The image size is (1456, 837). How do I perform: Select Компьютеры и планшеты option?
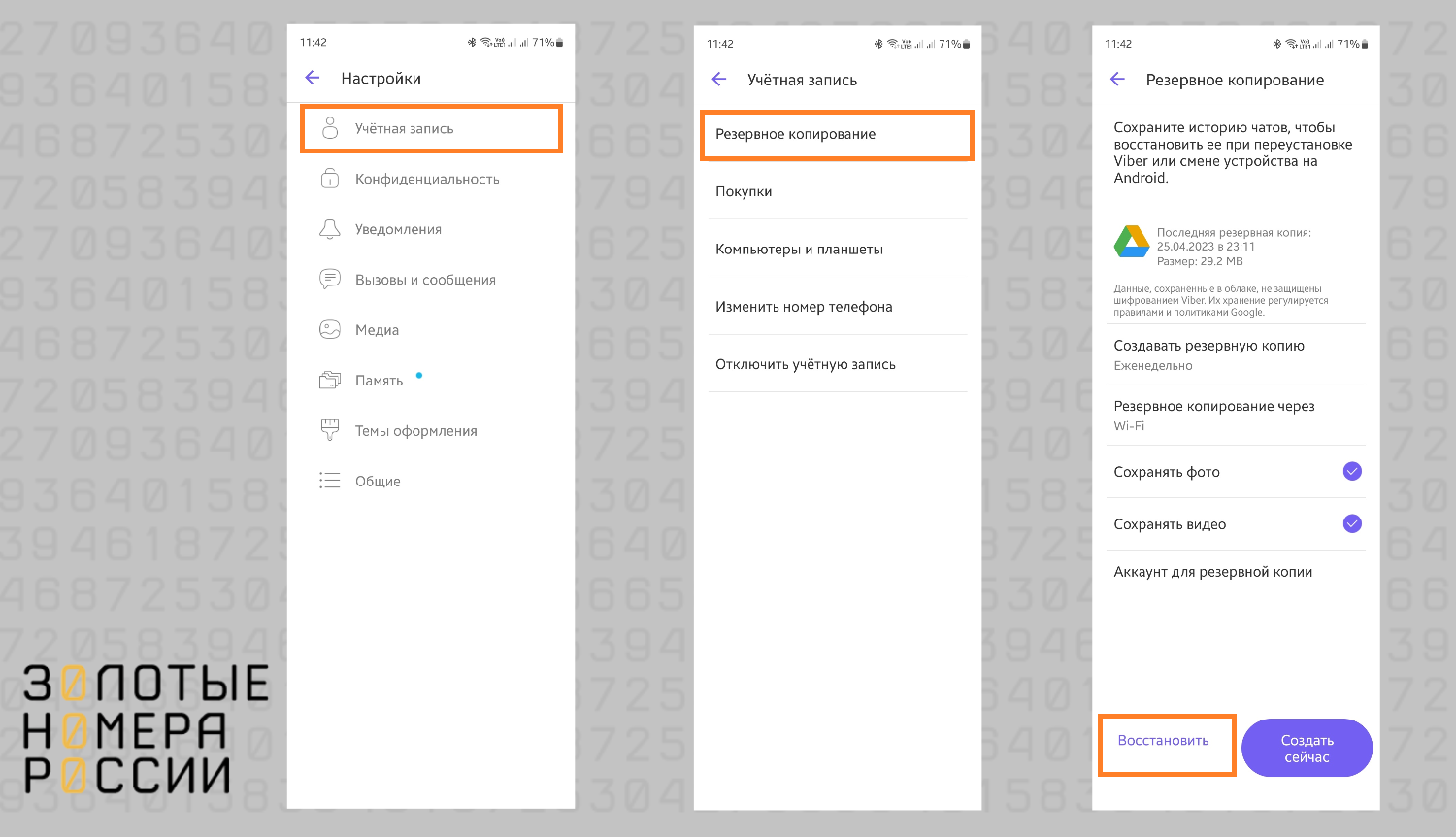(837, 249)
